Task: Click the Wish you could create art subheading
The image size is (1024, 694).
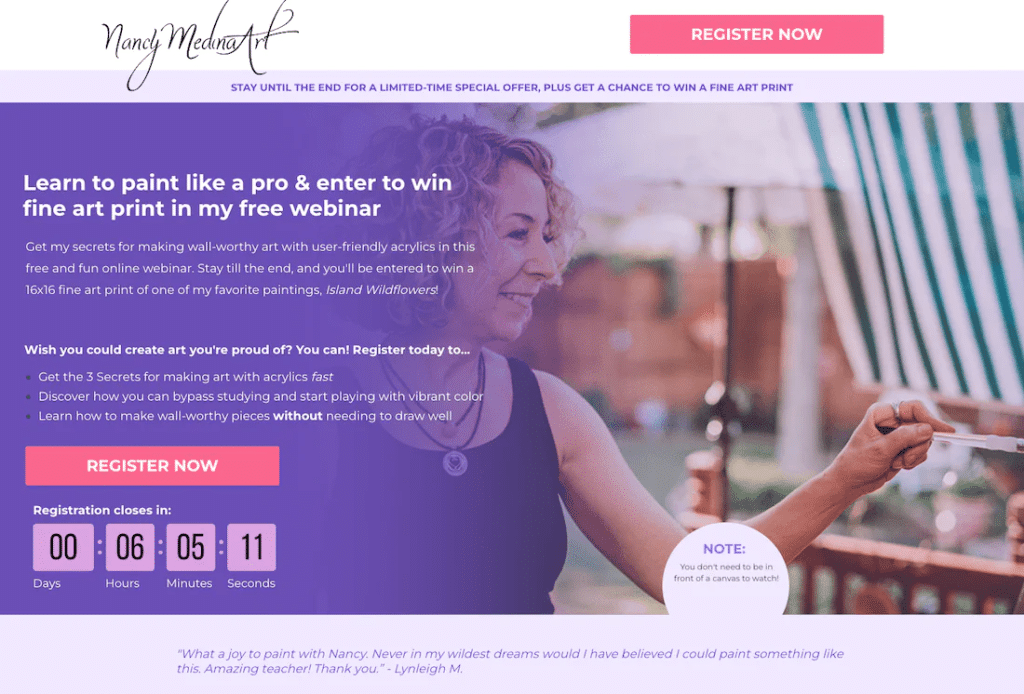Action: pyautogui.click(x=247, y=350)
